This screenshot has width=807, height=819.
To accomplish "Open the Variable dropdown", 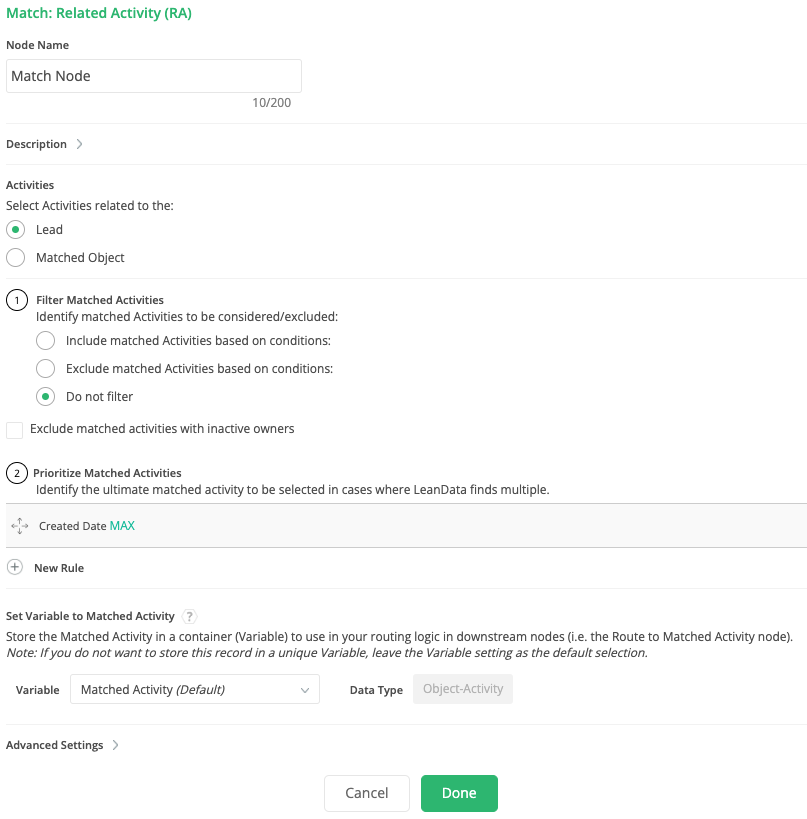I will point(195,689).
